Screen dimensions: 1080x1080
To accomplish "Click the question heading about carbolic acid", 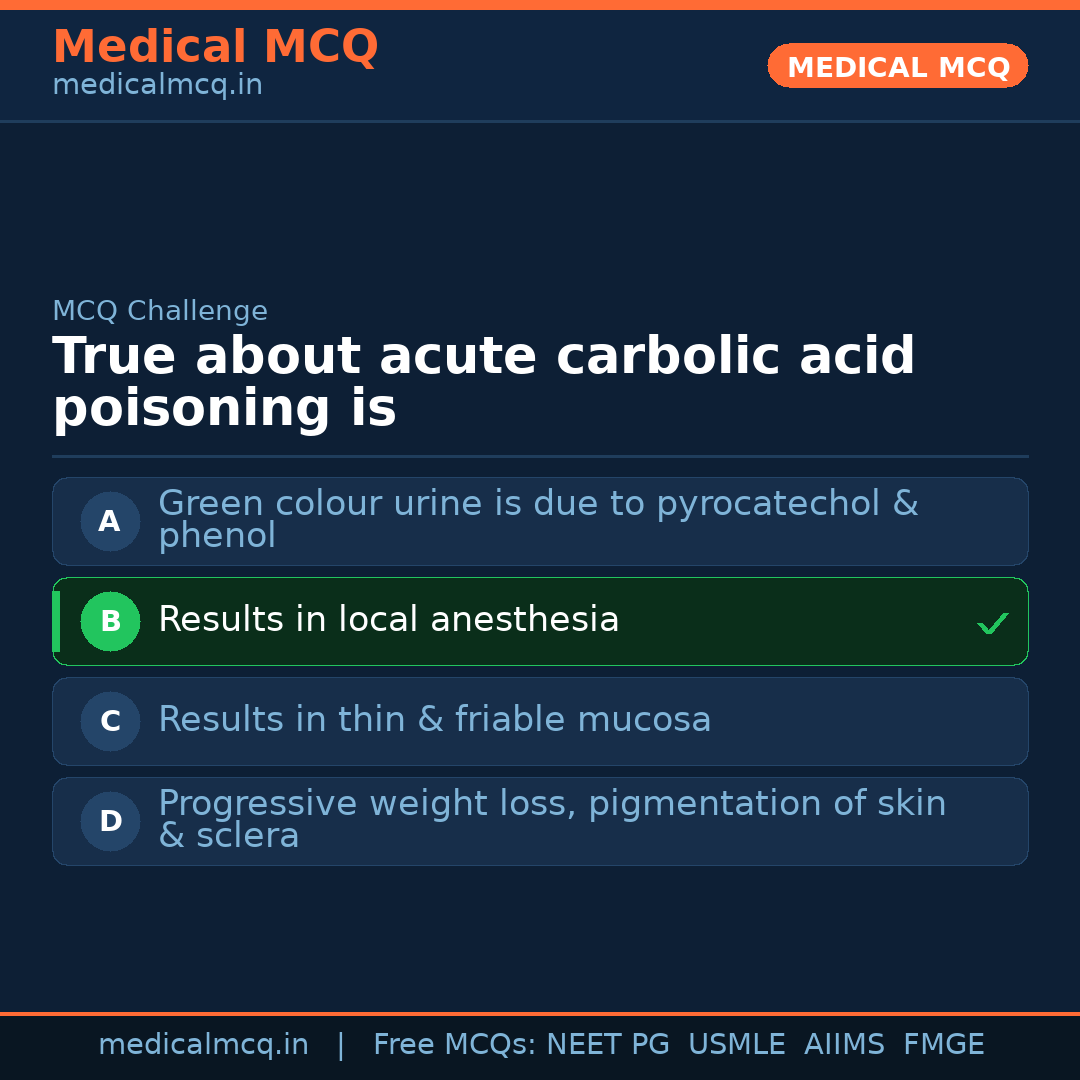I will pos(483,383).
